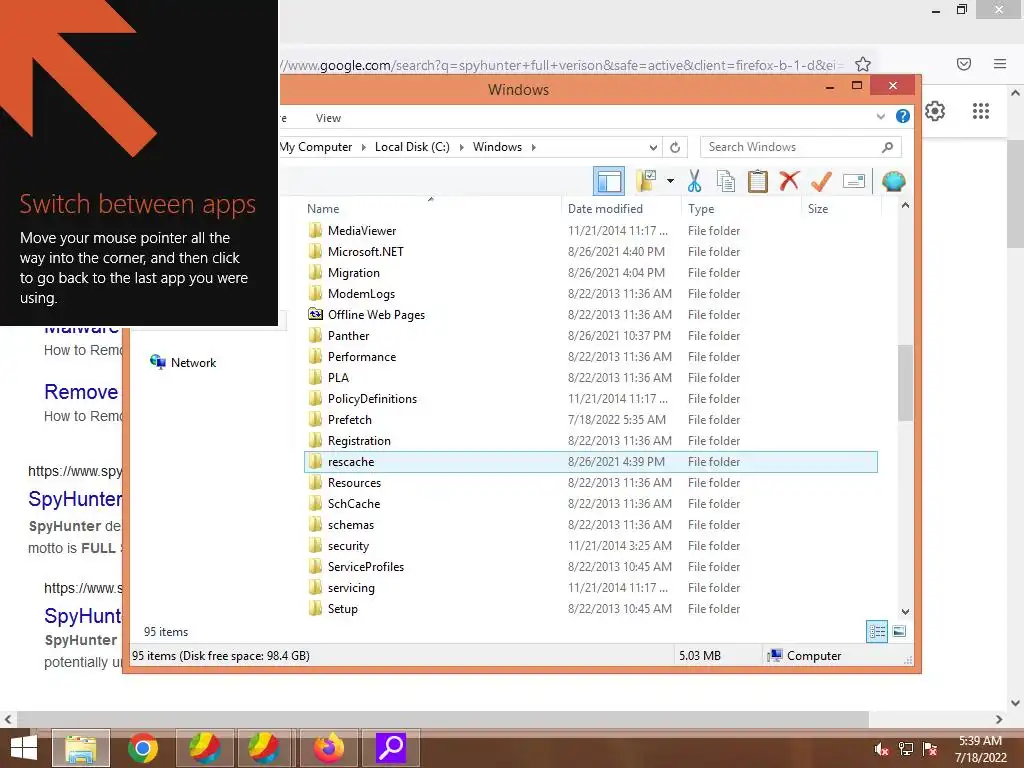The width and height of the screenshot is (1024, 768).
Task: Open Google settings gear icon
Action: click(x=935, y=111)
